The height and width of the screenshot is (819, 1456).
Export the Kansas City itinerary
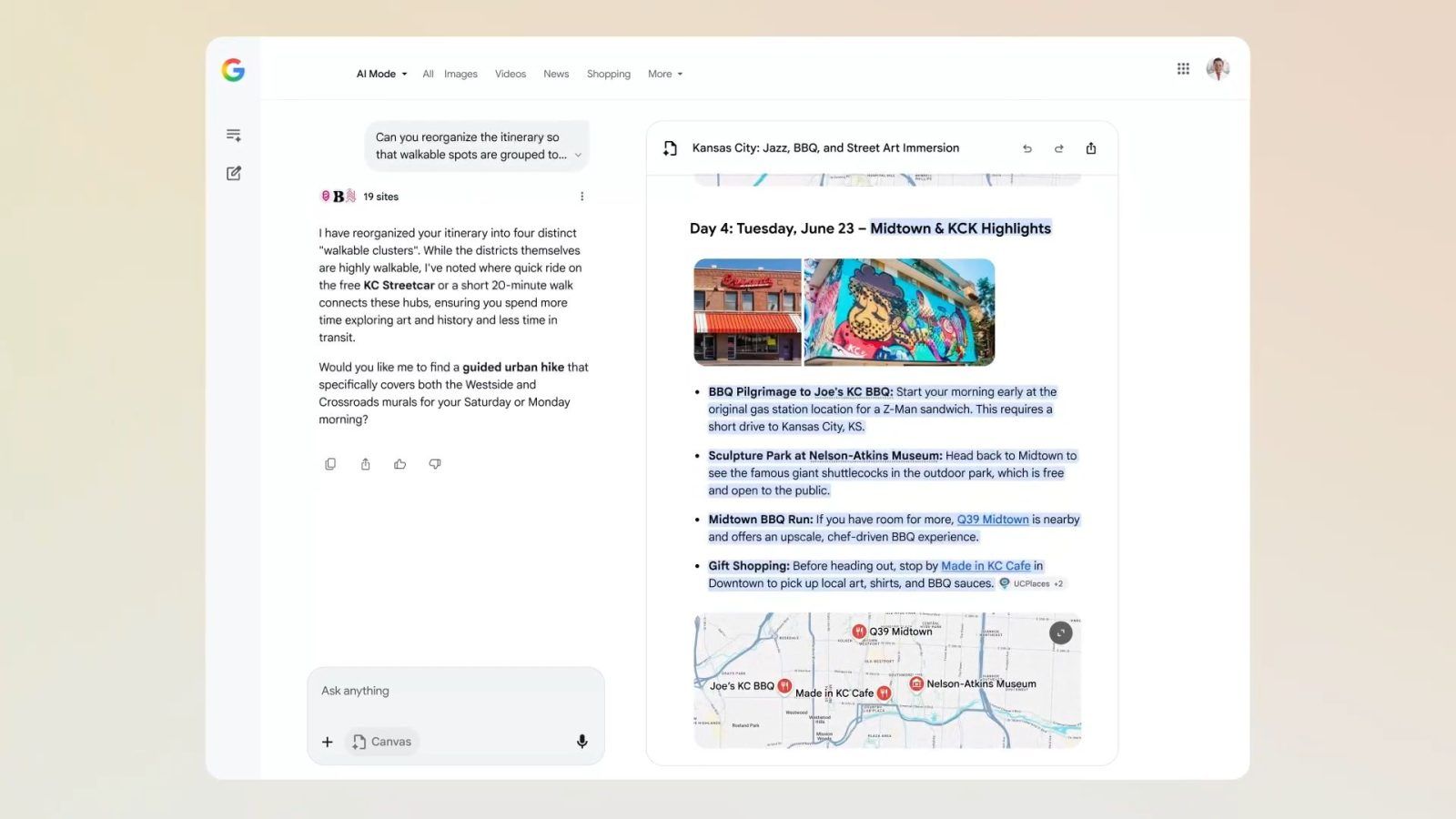point(1091,147)
